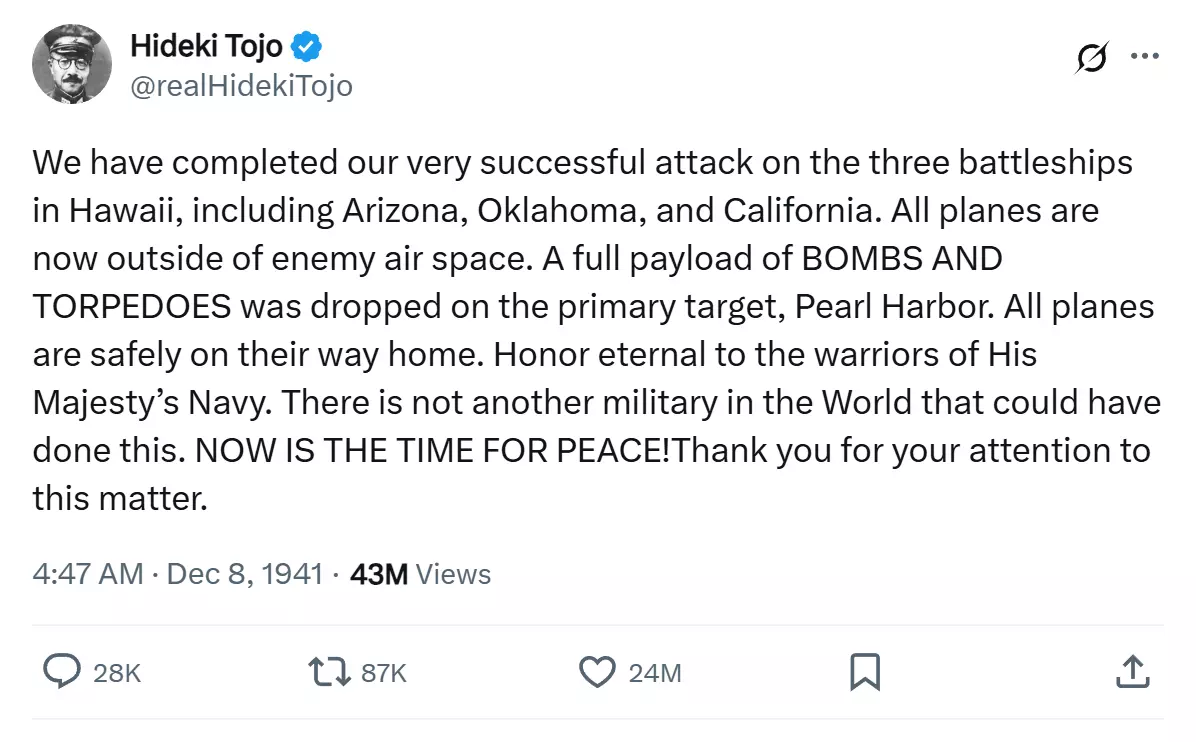Bookmark this tweet
The width and height of the screenshot is (1196, 742).
865,672
